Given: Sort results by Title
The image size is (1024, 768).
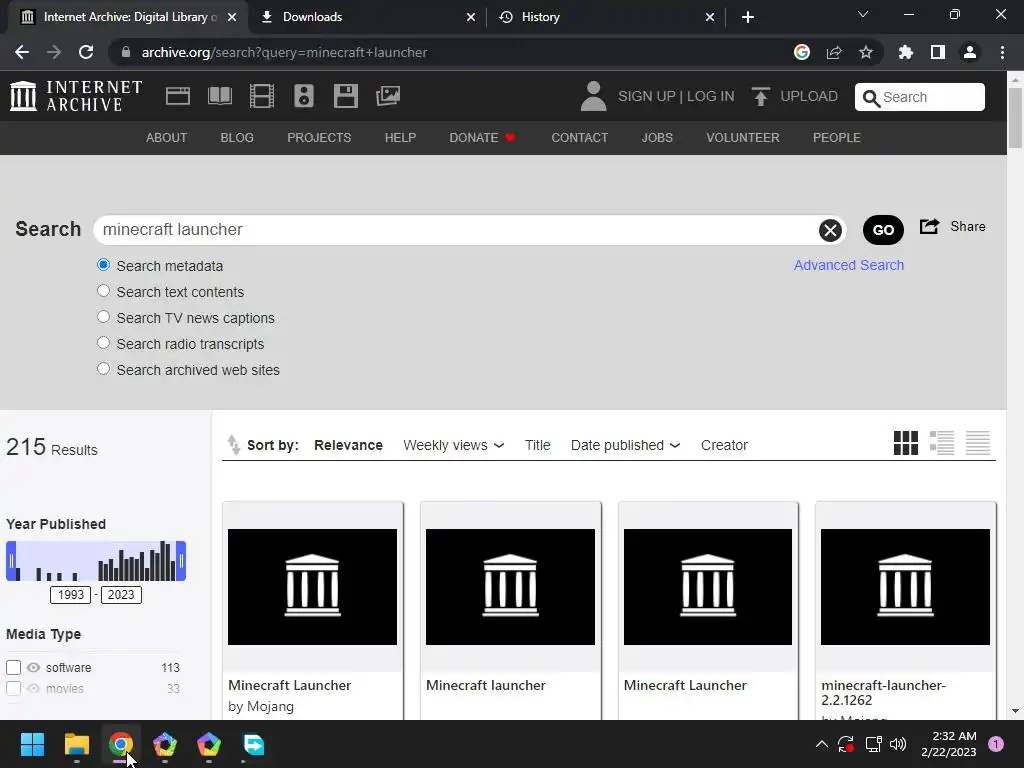Looking at the screenshot, I should coord(537,445).
